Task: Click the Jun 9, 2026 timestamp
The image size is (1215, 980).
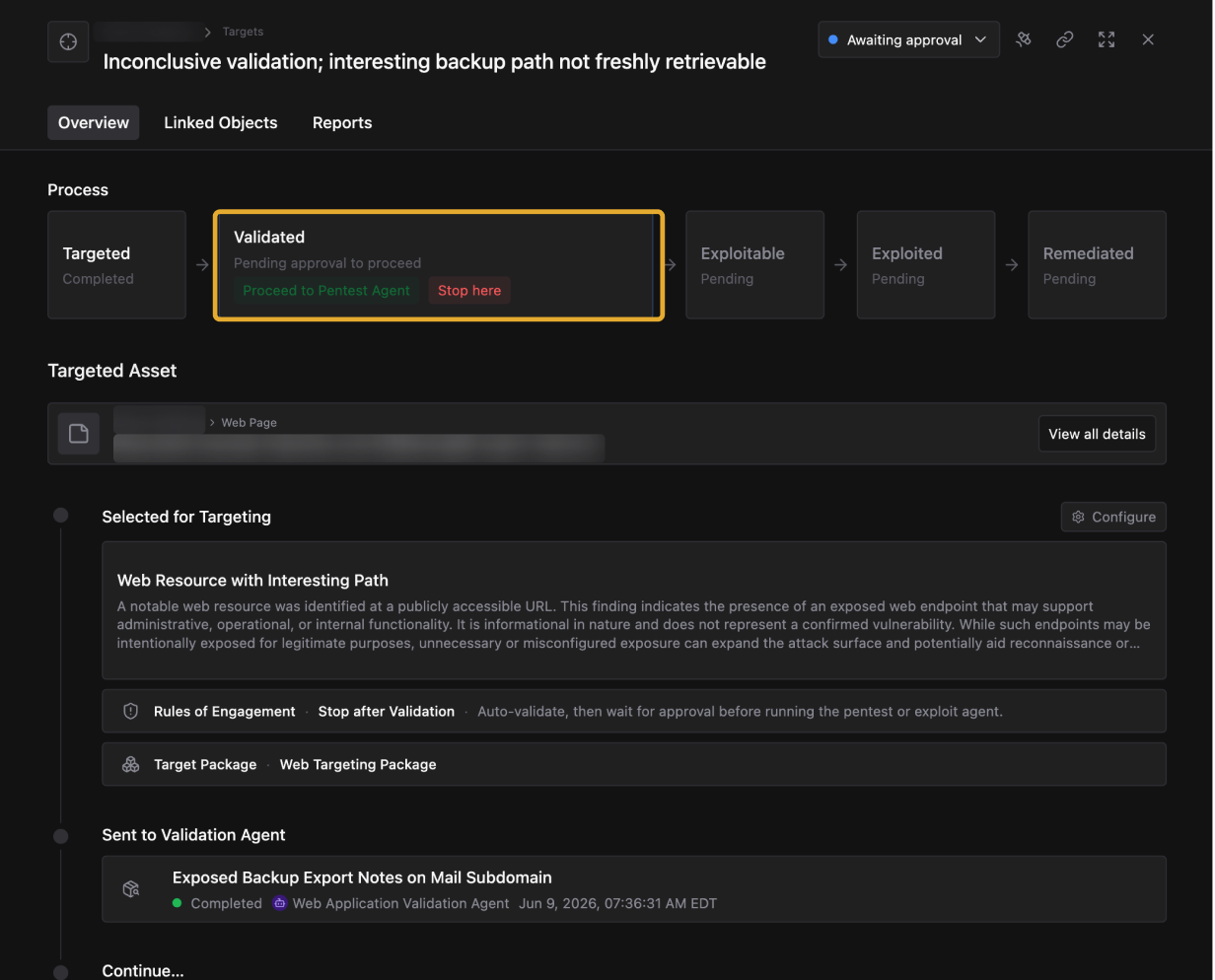Action: pyautogui.click(x=618, y=903)
